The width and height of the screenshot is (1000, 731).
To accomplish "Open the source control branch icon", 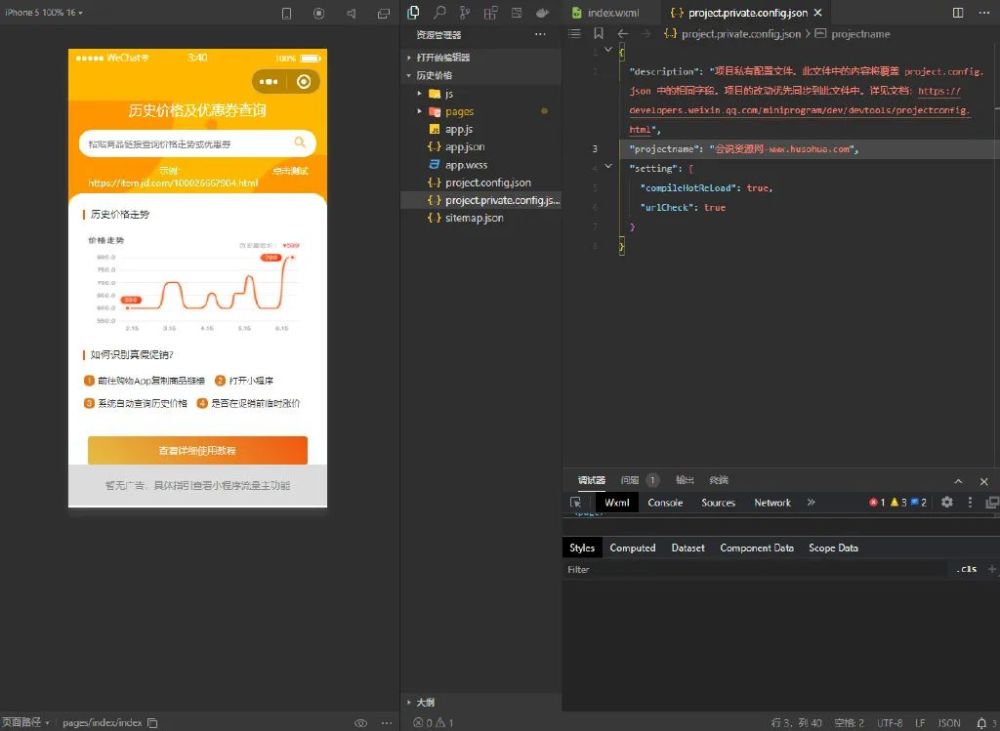I will pos(465,13).
